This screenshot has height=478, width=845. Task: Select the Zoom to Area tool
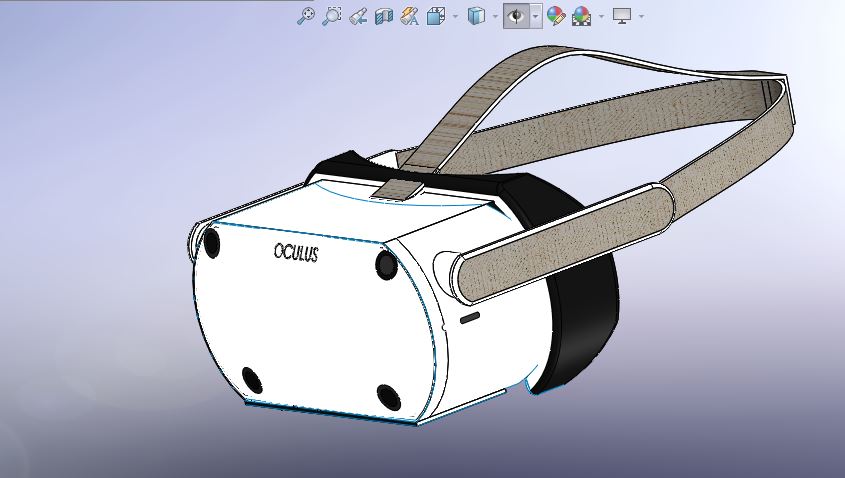pyautogui.click(x=332, y=16)
